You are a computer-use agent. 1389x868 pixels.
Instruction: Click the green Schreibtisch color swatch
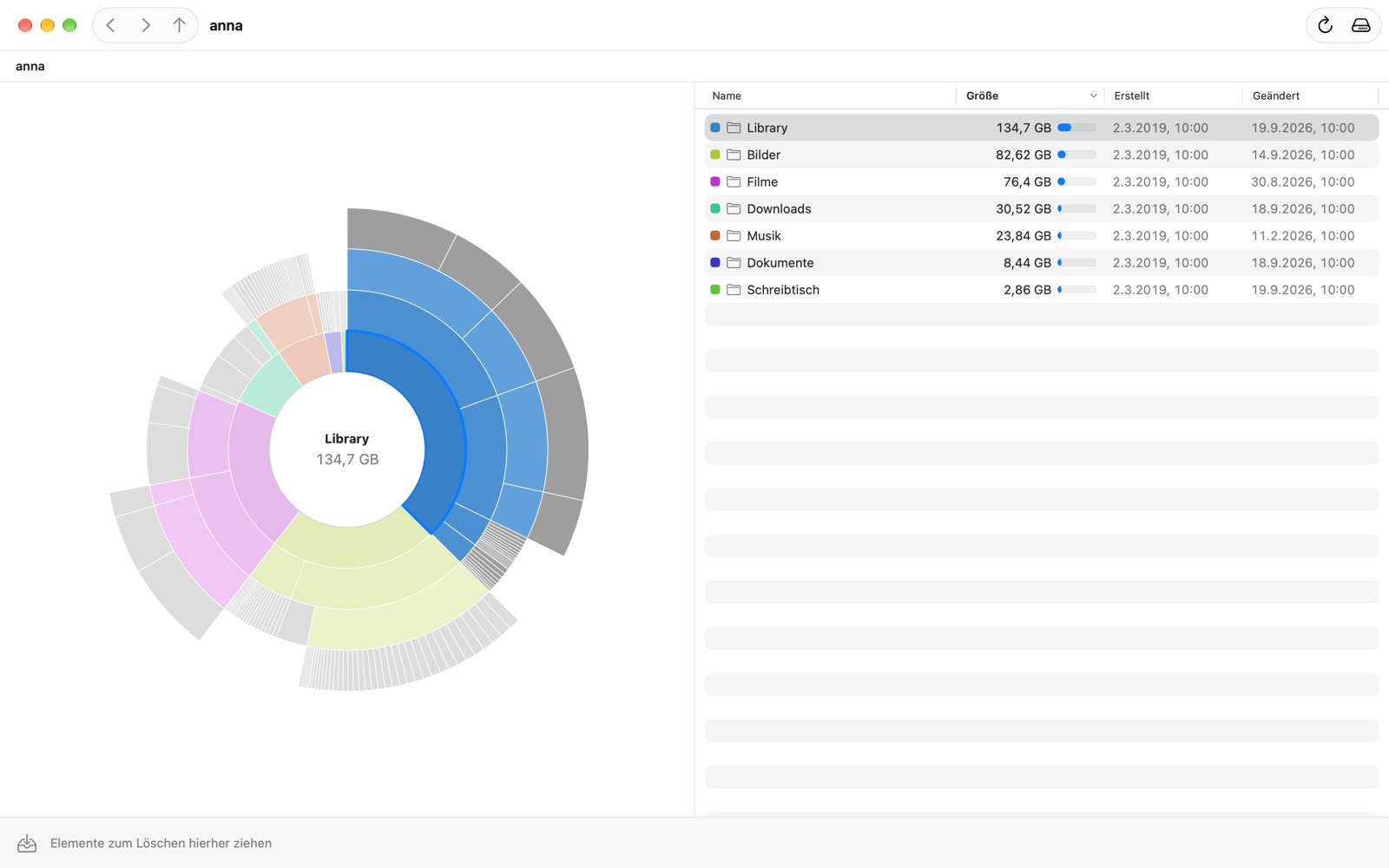tap(715, 289)
